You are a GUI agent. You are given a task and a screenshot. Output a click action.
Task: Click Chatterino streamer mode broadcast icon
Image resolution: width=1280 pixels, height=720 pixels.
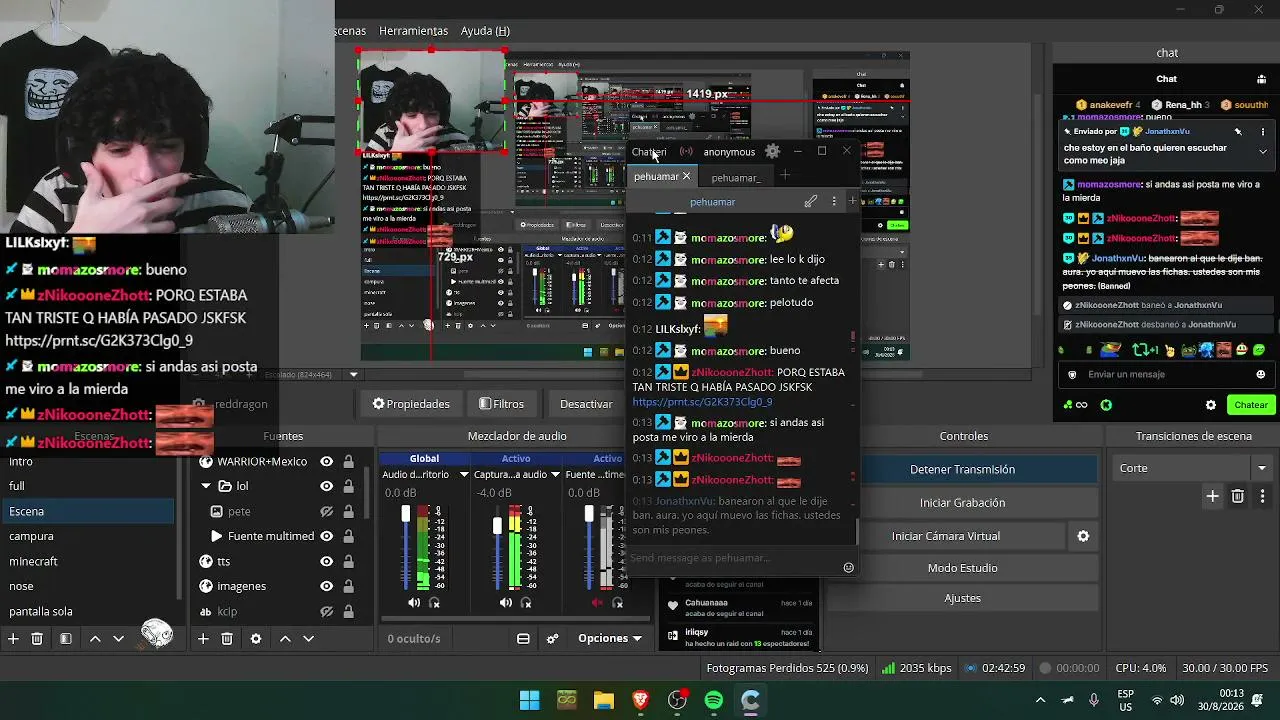(x=686, y=152)
